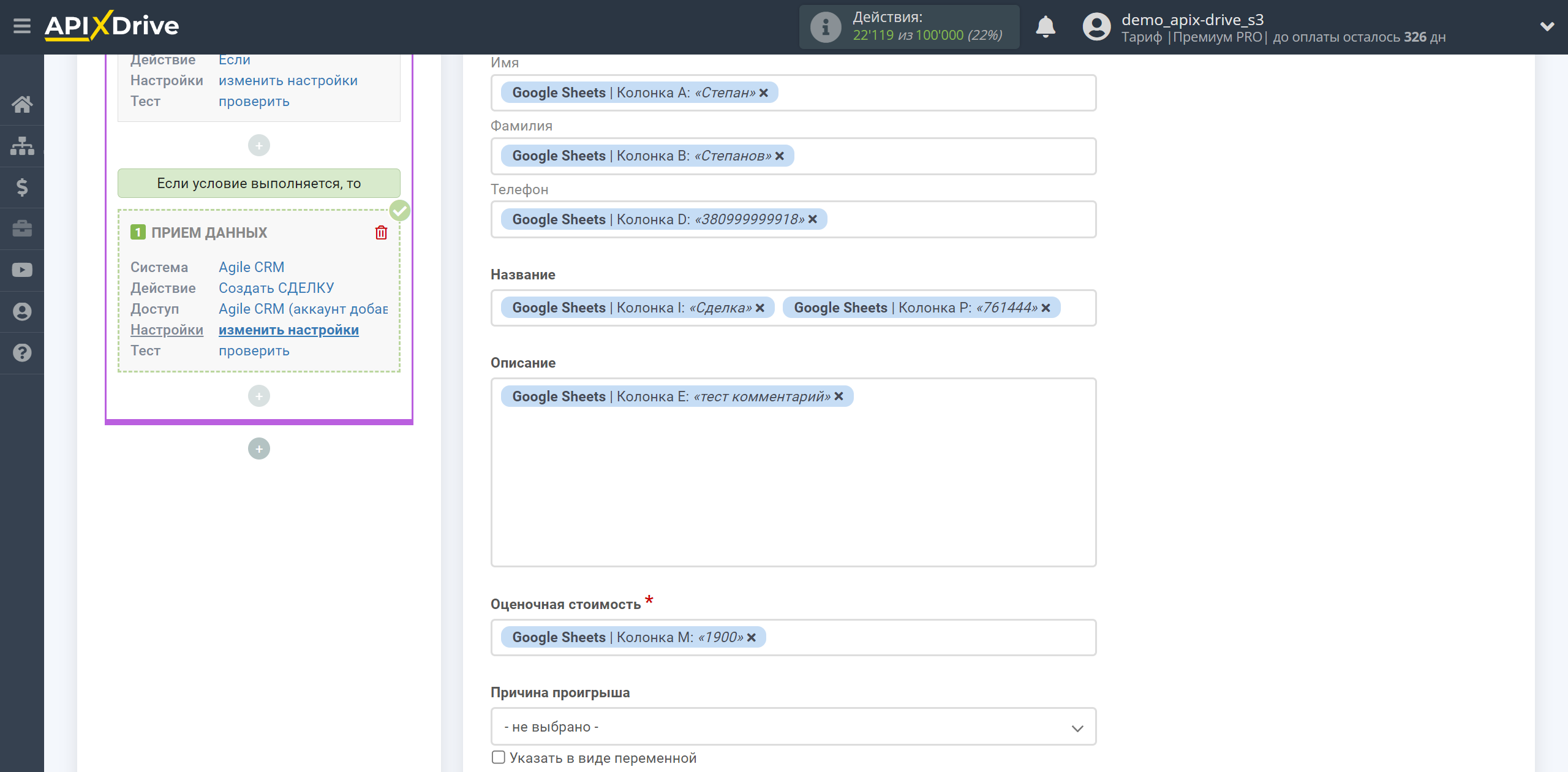This screenshot has width=1568, height=772.
Task: Remove Колонка I «Сделка» tag
Action: tap(760, 308)
